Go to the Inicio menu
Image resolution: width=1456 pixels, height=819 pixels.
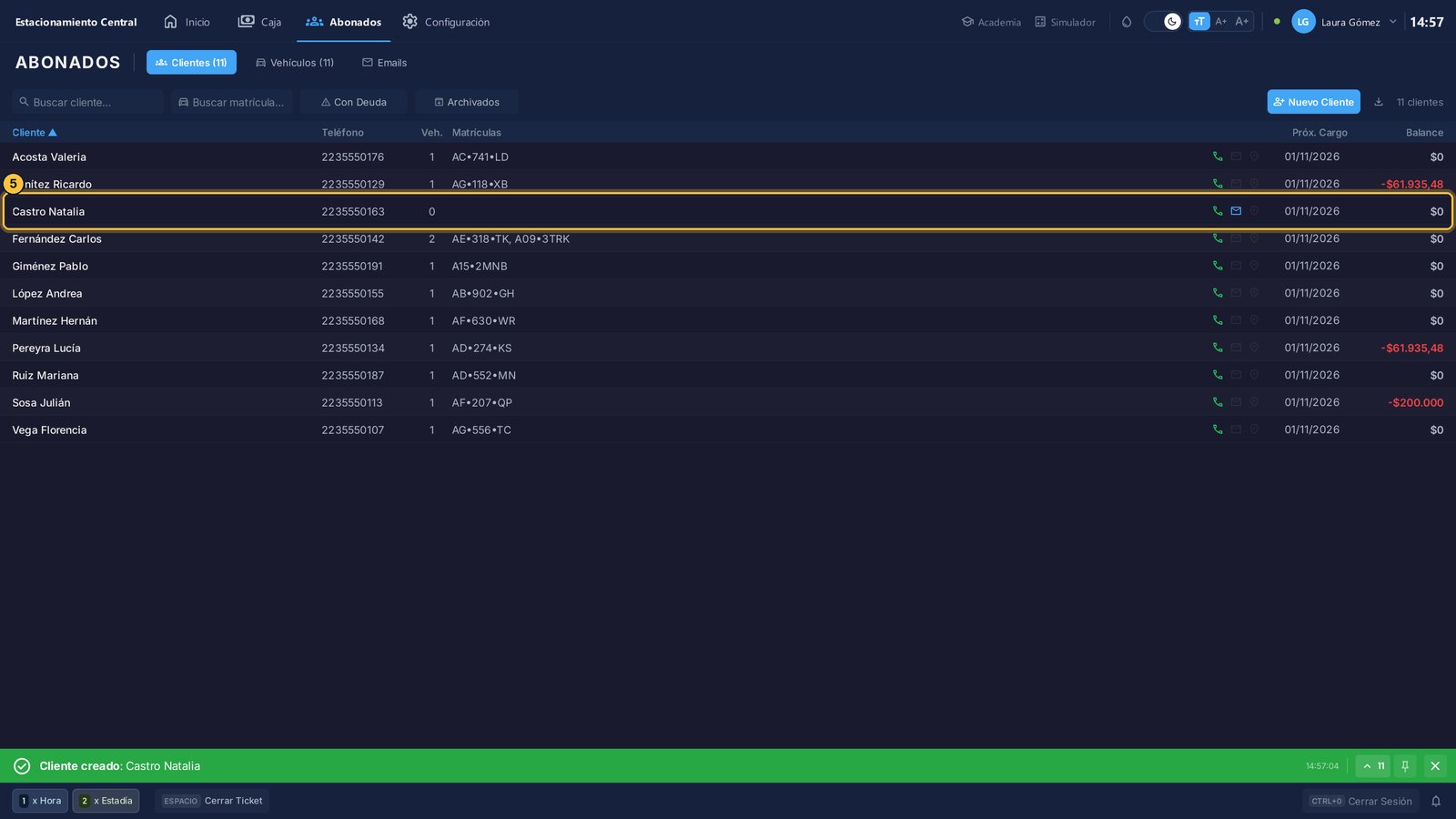coord(187,22)
